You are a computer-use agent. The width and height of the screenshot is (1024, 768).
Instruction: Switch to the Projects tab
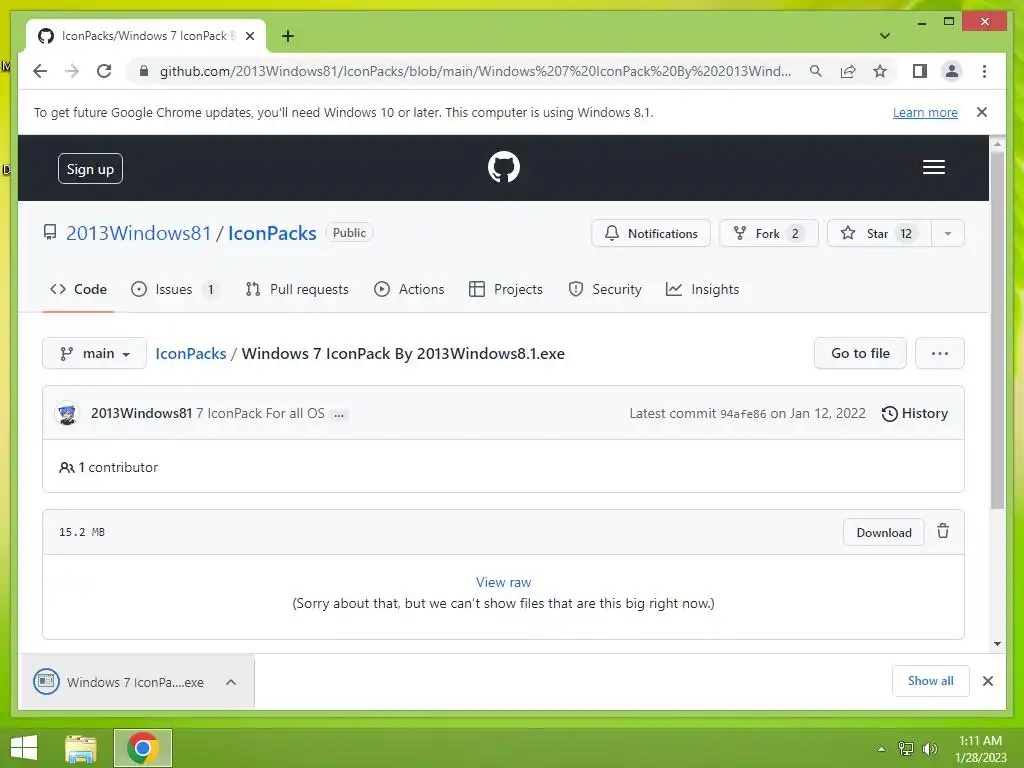click(506, 289)
